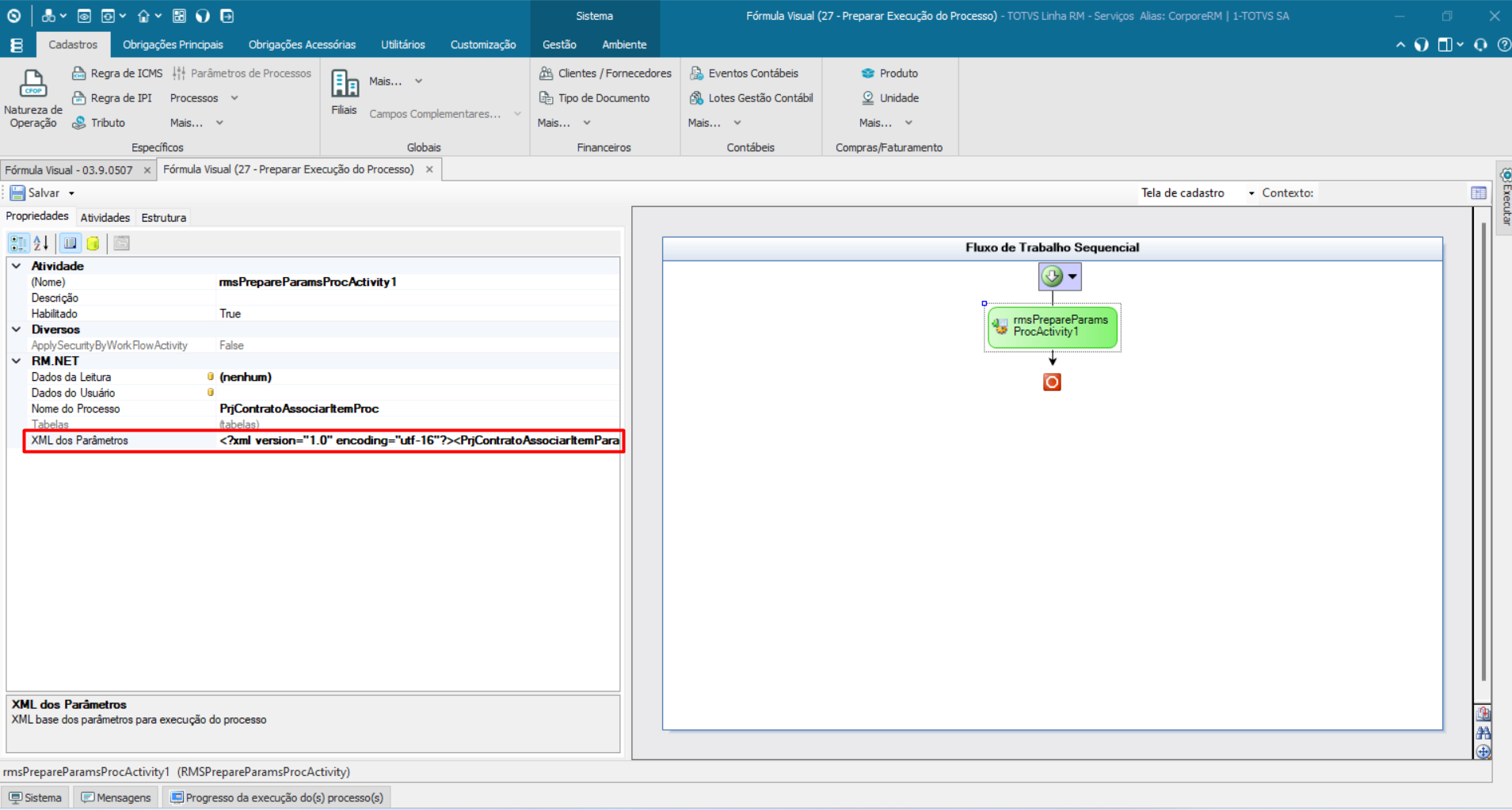This screenshot has width=1512, height=810.
Task: Open Lotes Gestão Contábil
Action: [751, 98]
